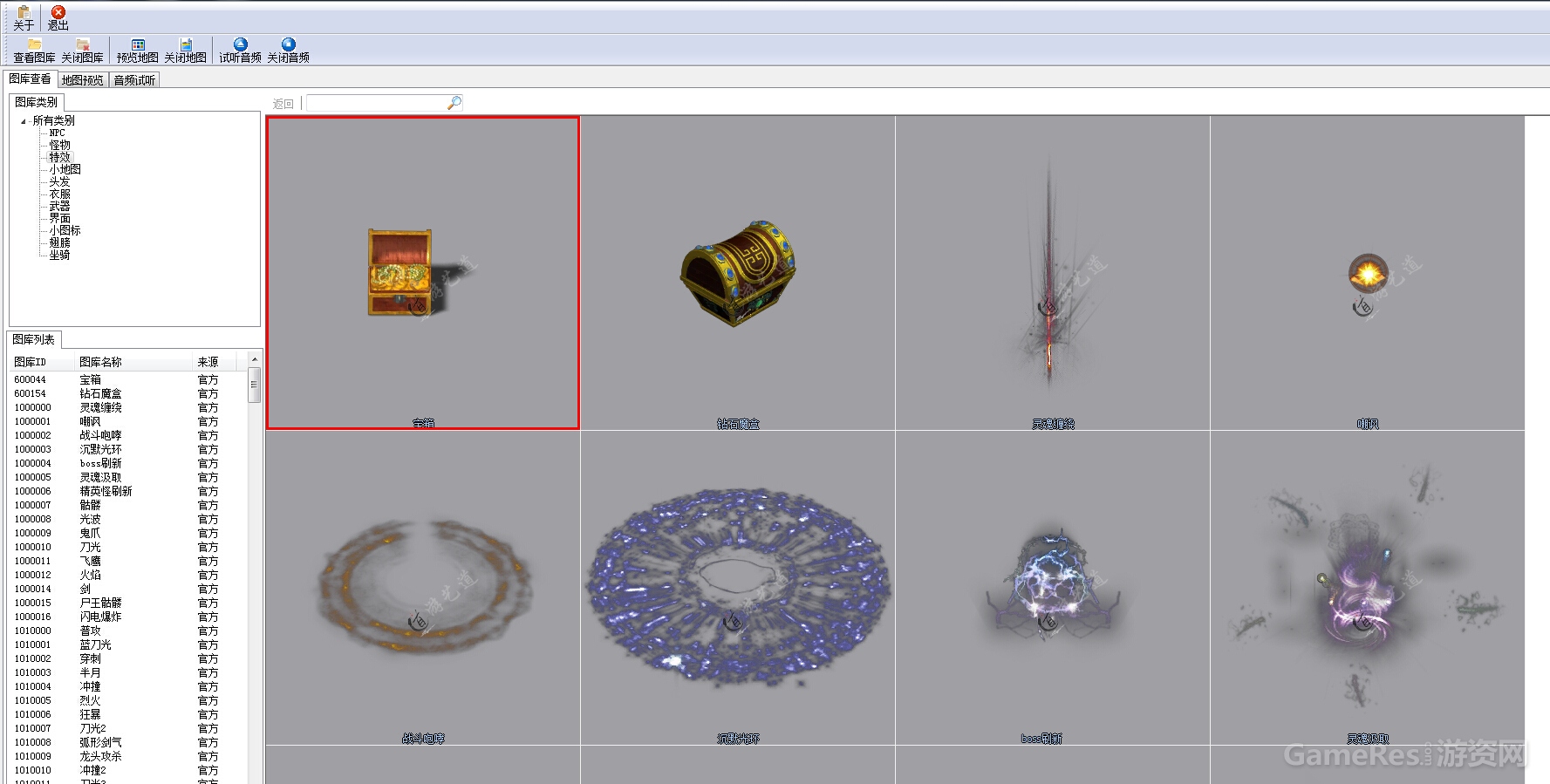Select the 沉默光环 blue circle thumbnail

(x=738, y=588)
